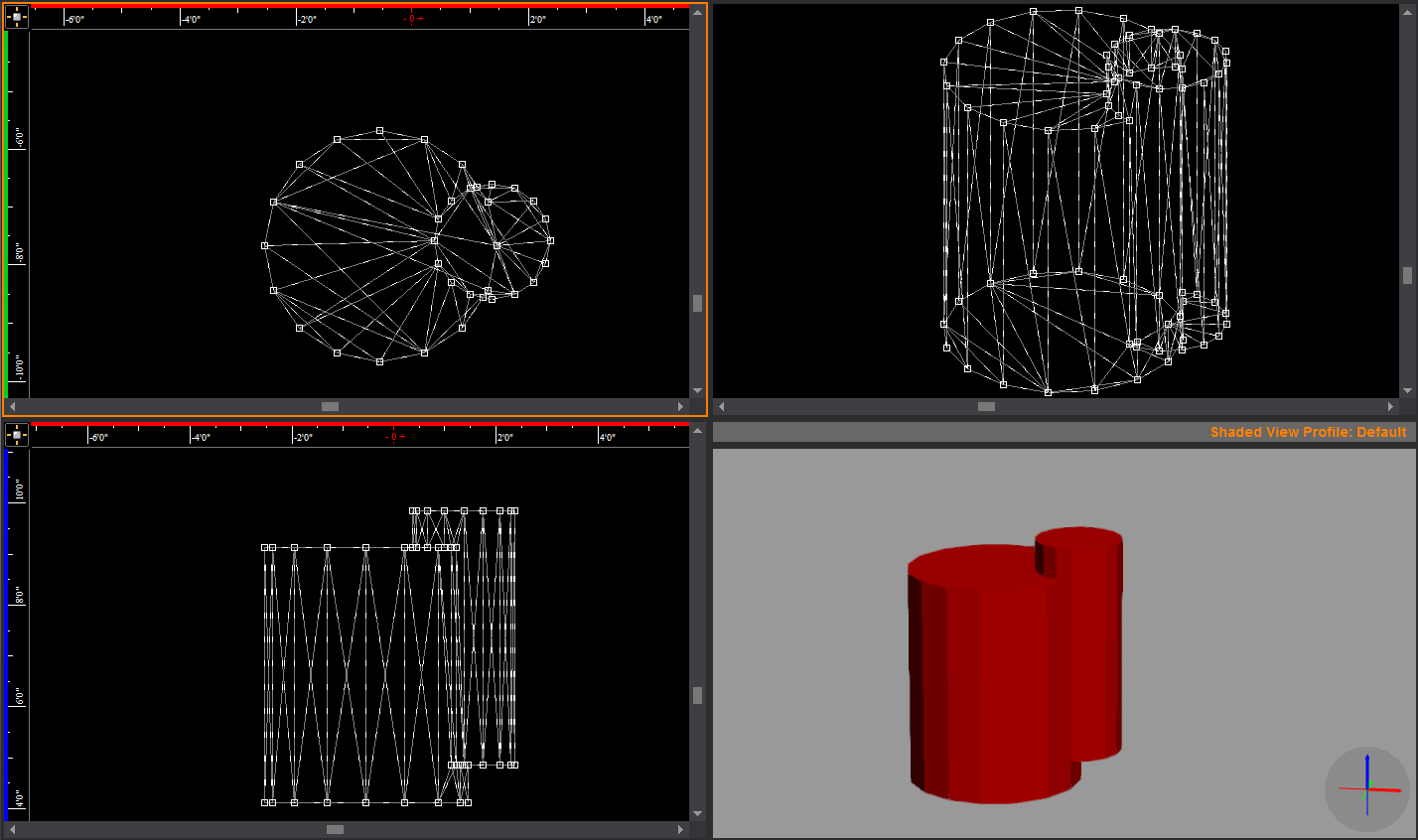
Task: Click the right scroll arrow of the bottom-left front view
Action: (x=680, y=829)
